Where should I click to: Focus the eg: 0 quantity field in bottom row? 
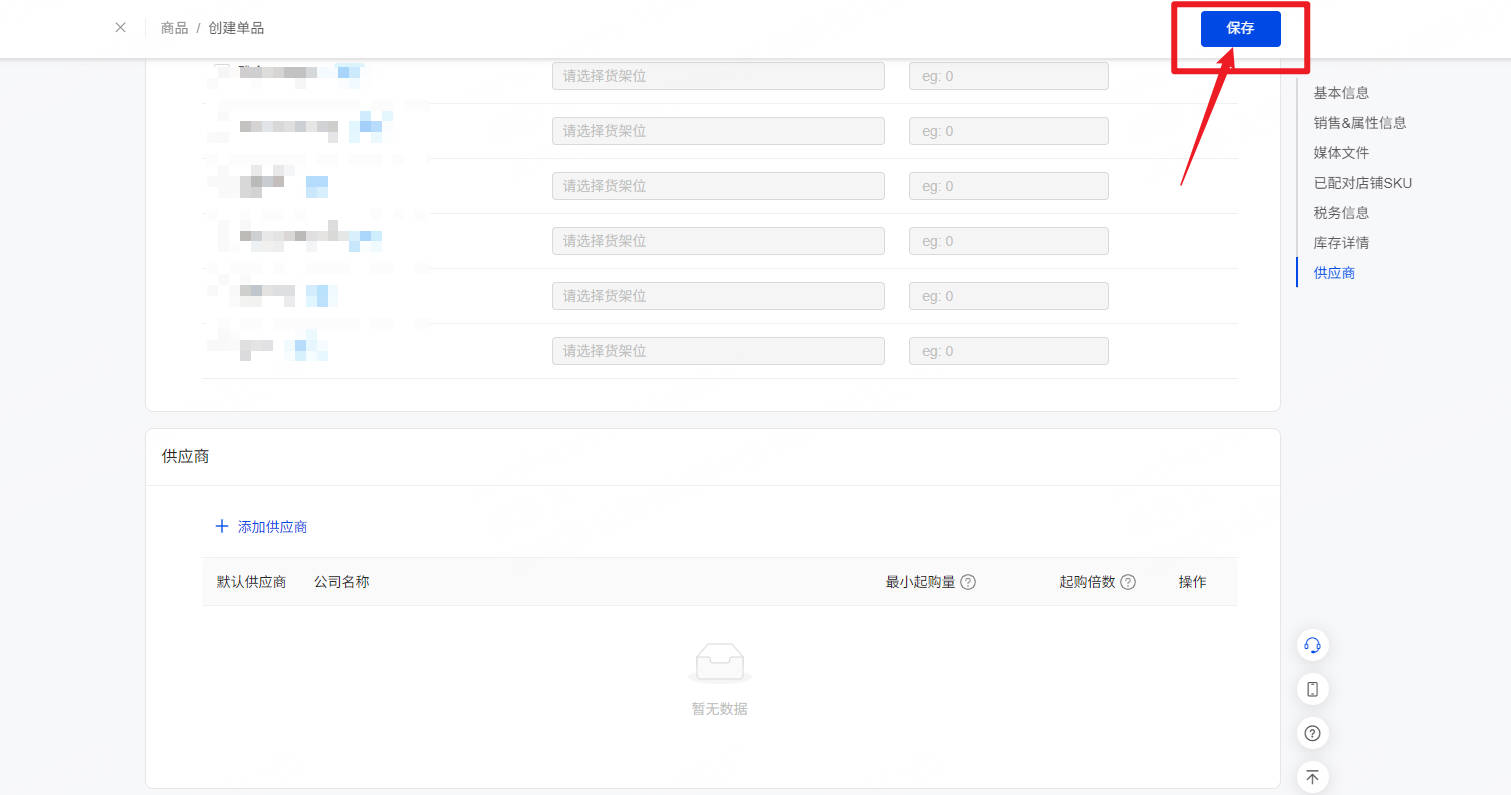[1008, 351]
